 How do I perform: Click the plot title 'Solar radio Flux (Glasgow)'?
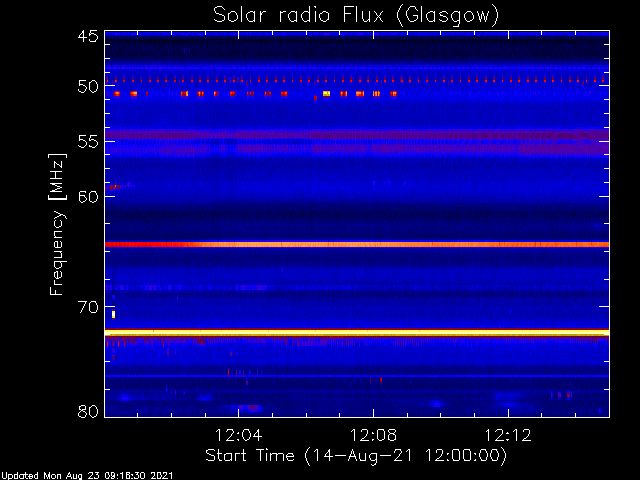(x=356, y=16)
